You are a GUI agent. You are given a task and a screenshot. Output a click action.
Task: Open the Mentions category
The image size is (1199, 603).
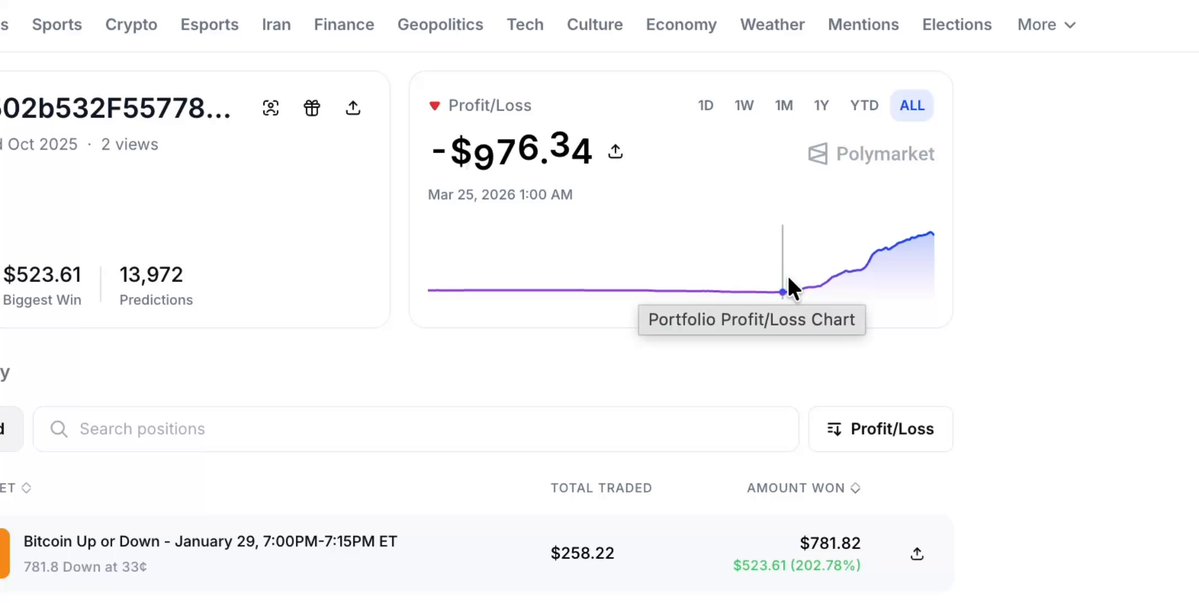coord(863,24)
